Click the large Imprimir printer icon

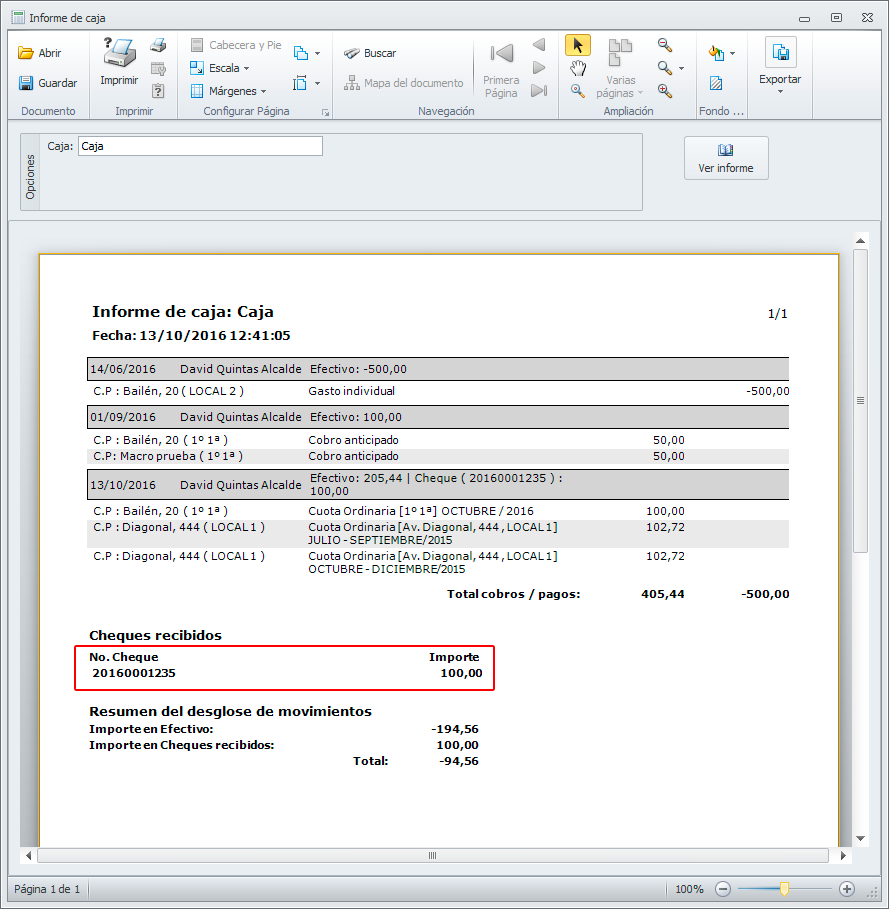119,52
